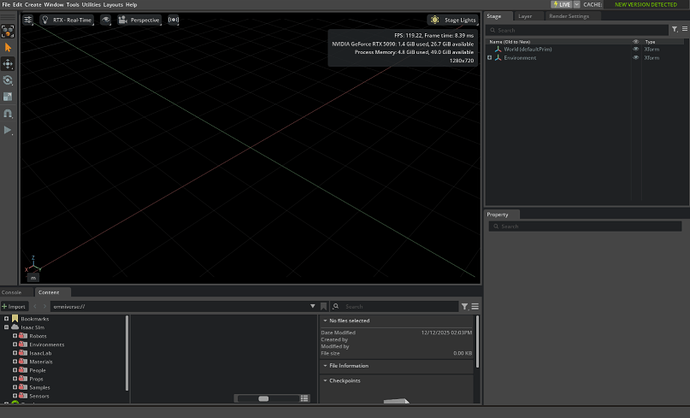Click the Import button in Content browser

click(14, 306)
